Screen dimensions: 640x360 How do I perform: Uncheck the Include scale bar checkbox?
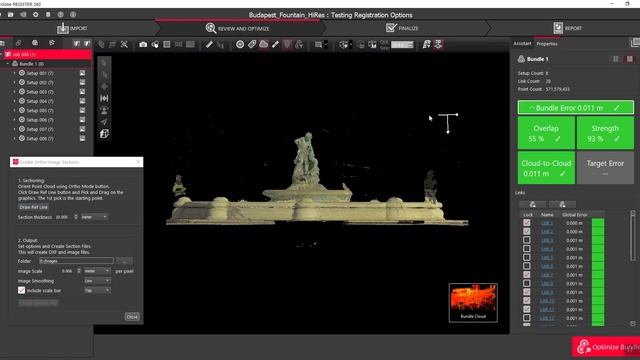pos(22,290)
